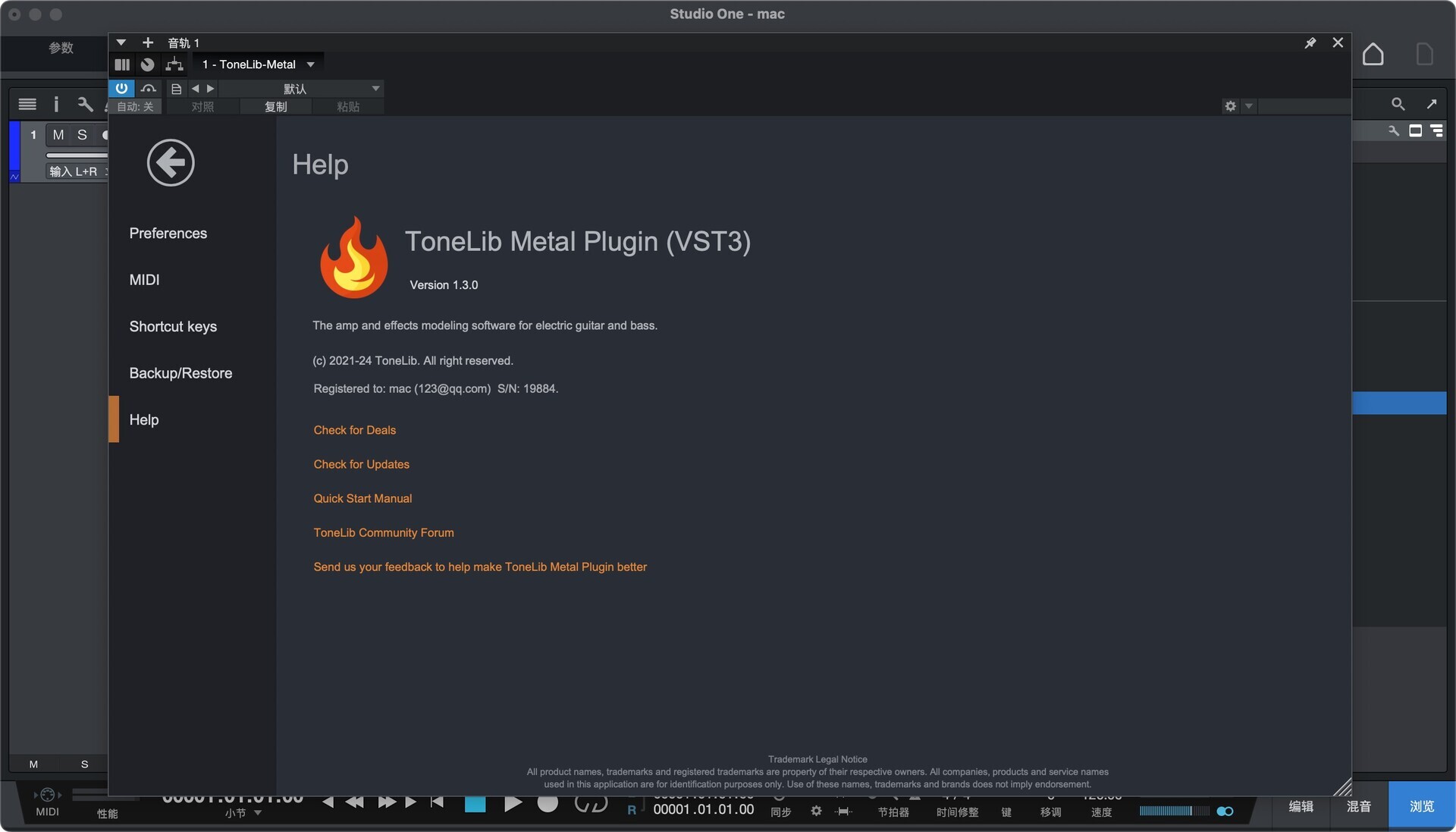
Task: Click the Record button in transport
Action: (548, 803)
